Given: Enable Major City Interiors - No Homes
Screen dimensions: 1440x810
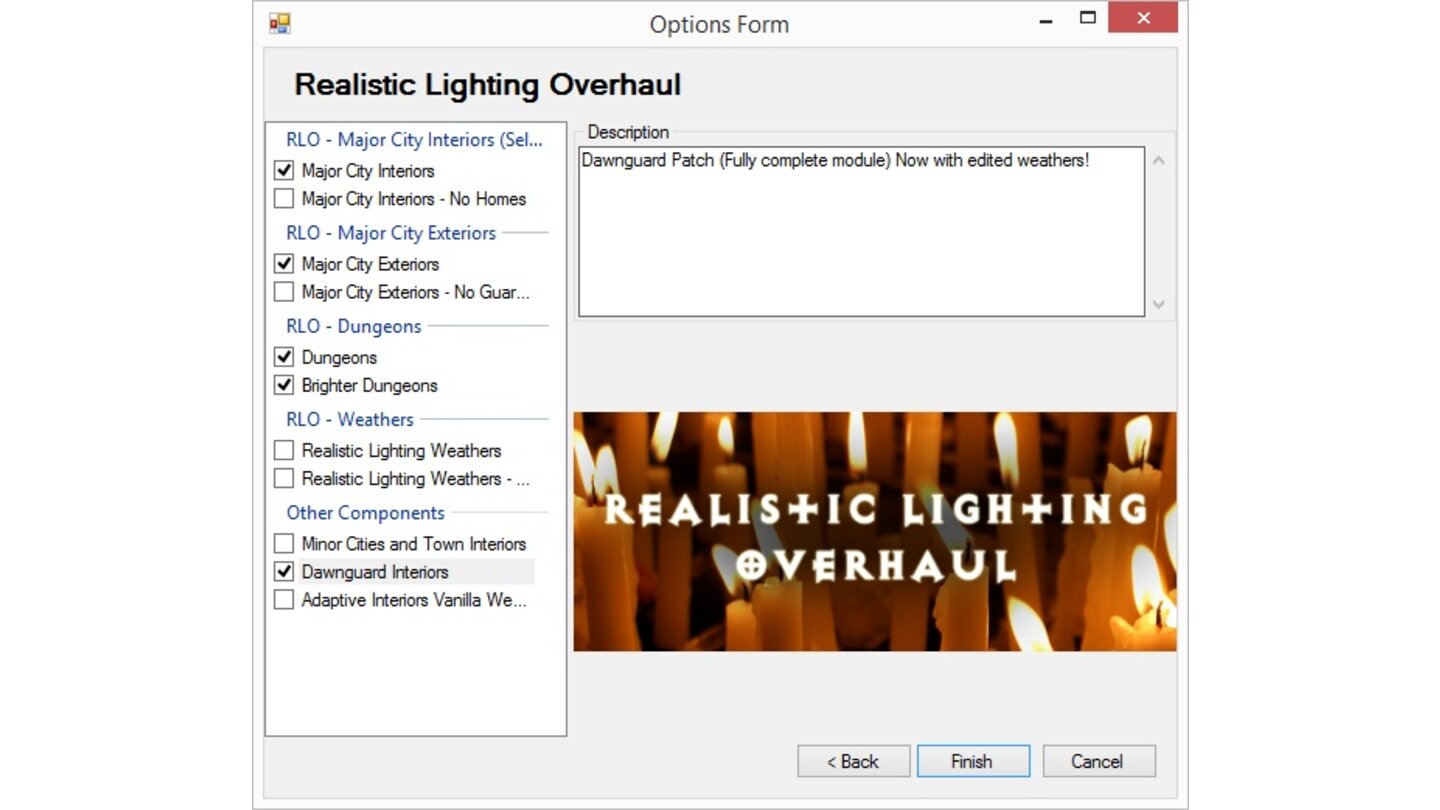Looking at the screenshot, I should pyautogui.click(x=284, y=199).
